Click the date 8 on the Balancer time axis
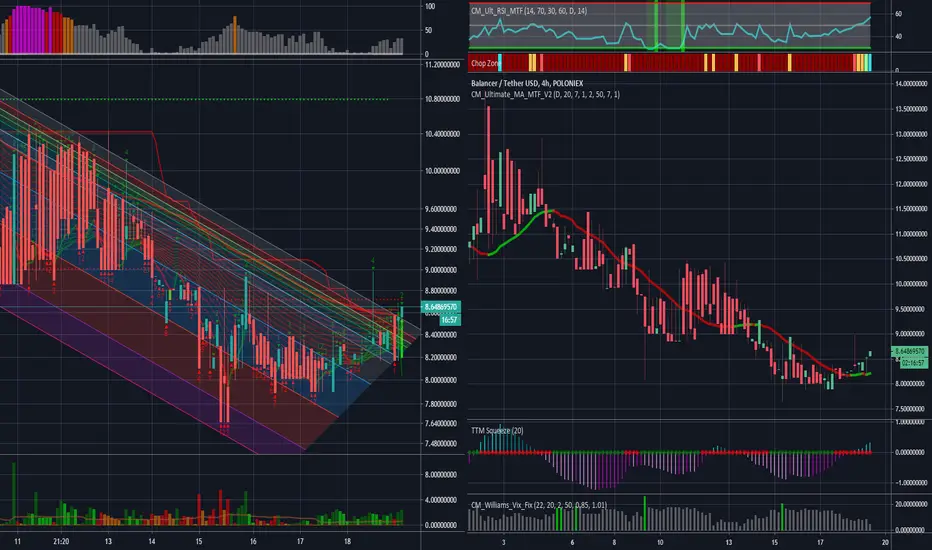 [614, 542]
